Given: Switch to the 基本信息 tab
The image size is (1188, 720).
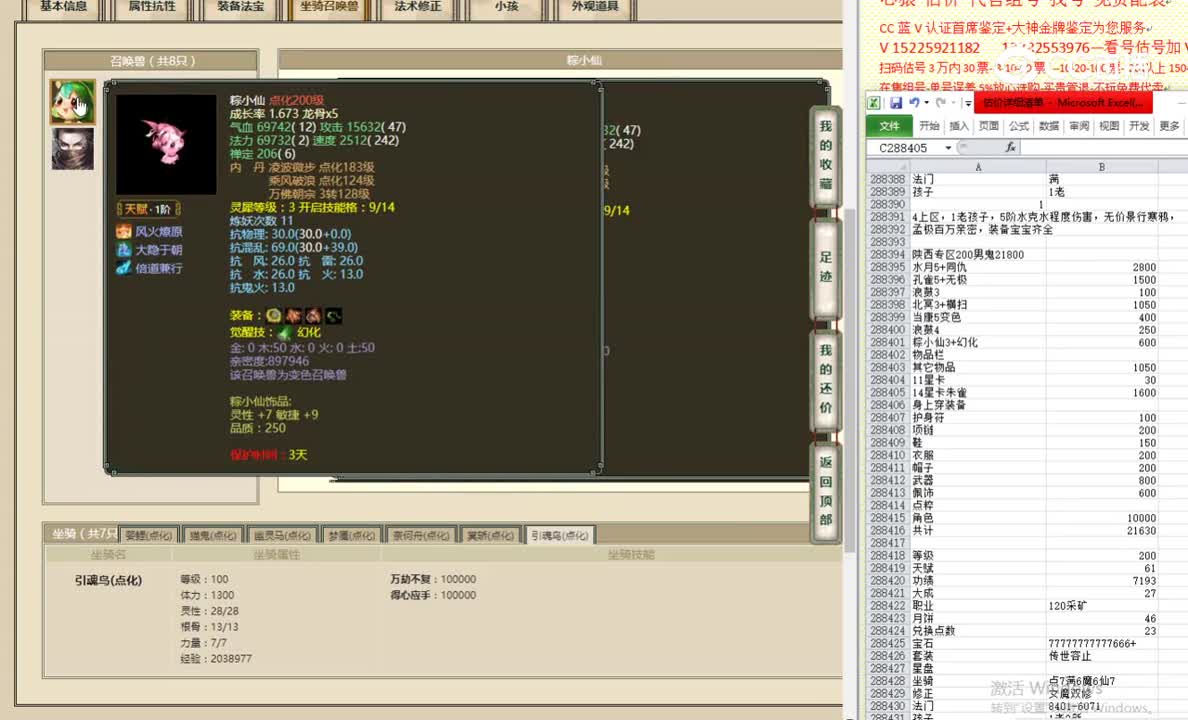Looking at the screenshot, I should [x=62, y=8].
